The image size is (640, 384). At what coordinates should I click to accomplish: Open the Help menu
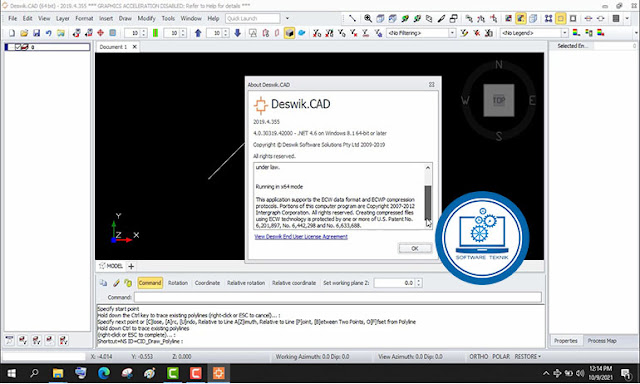point(213,18)
